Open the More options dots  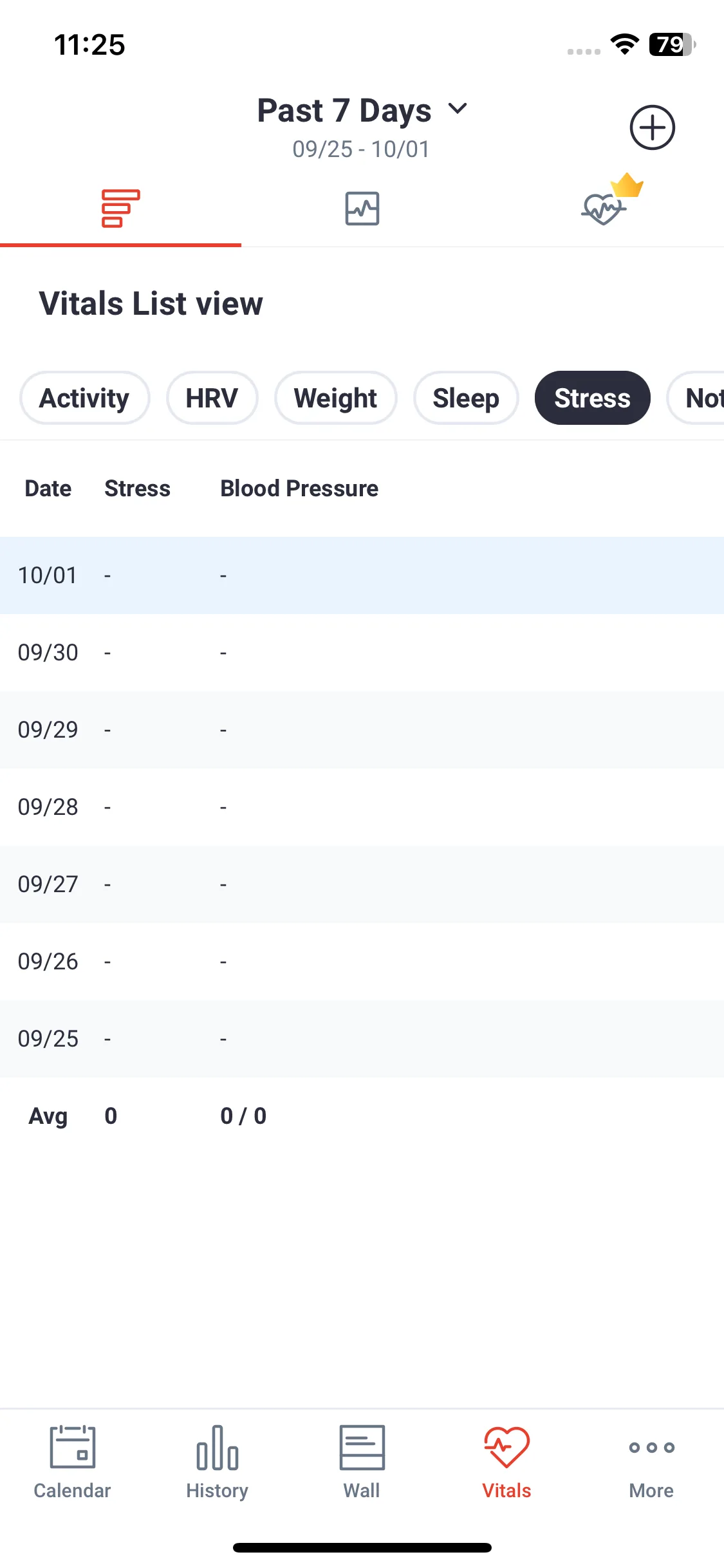(651, 1448)
